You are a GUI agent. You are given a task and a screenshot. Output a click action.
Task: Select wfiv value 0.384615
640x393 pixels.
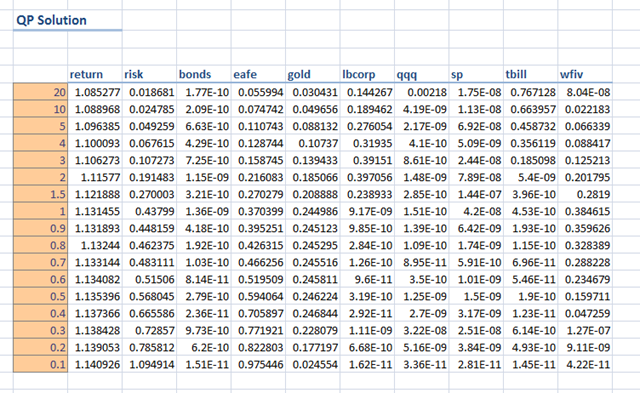click(585, 211)
